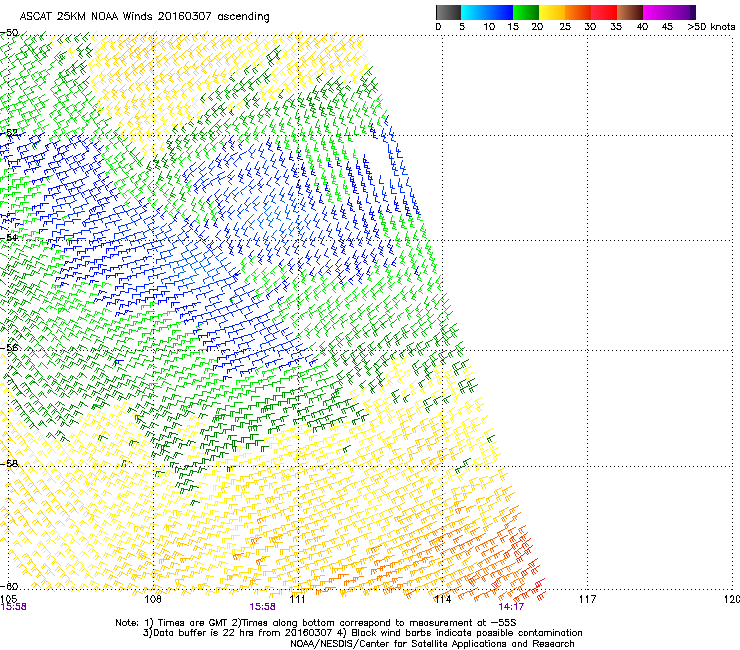Screen dimensions: 740x650
Task: Click the '0' legend scale label
Action: (x=438, y=27)
